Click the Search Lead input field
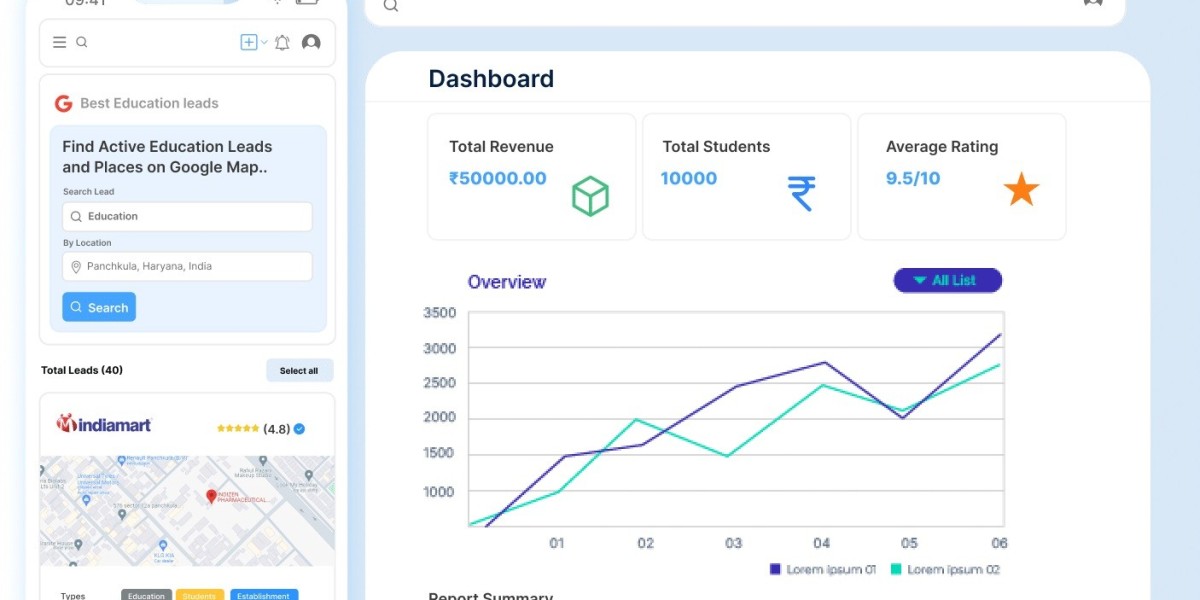The height and width of the screenshot is (600, 1200). (187, 216)
